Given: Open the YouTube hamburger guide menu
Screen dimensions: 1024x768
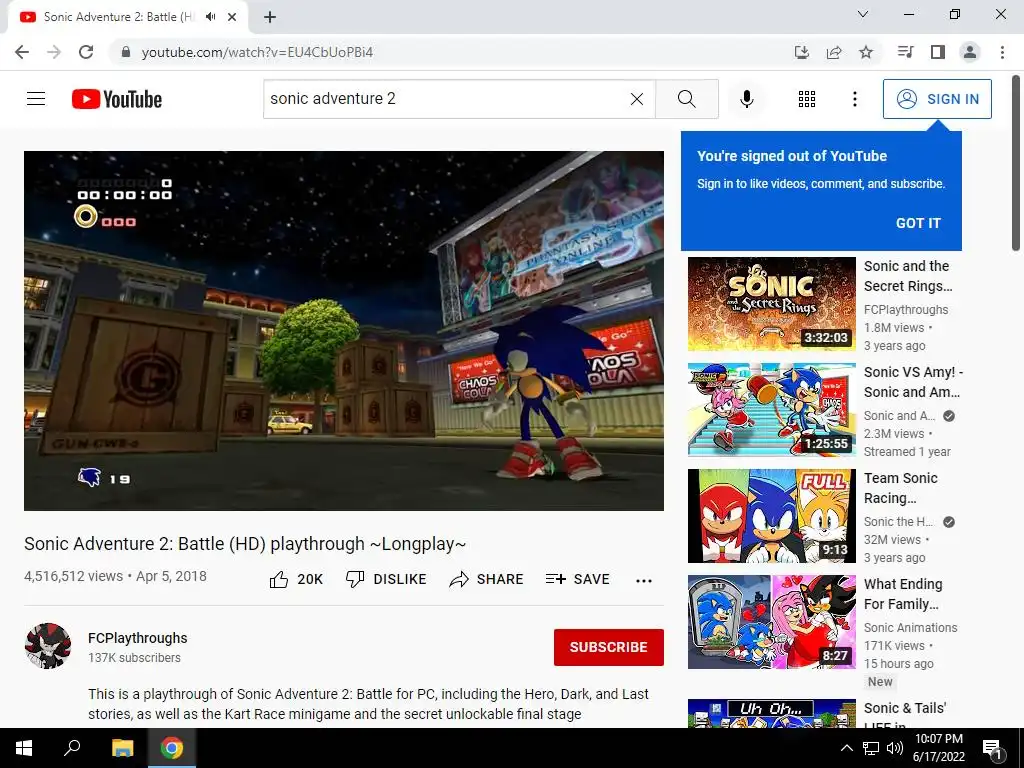Looking at the screenshot, I should 36,99.
